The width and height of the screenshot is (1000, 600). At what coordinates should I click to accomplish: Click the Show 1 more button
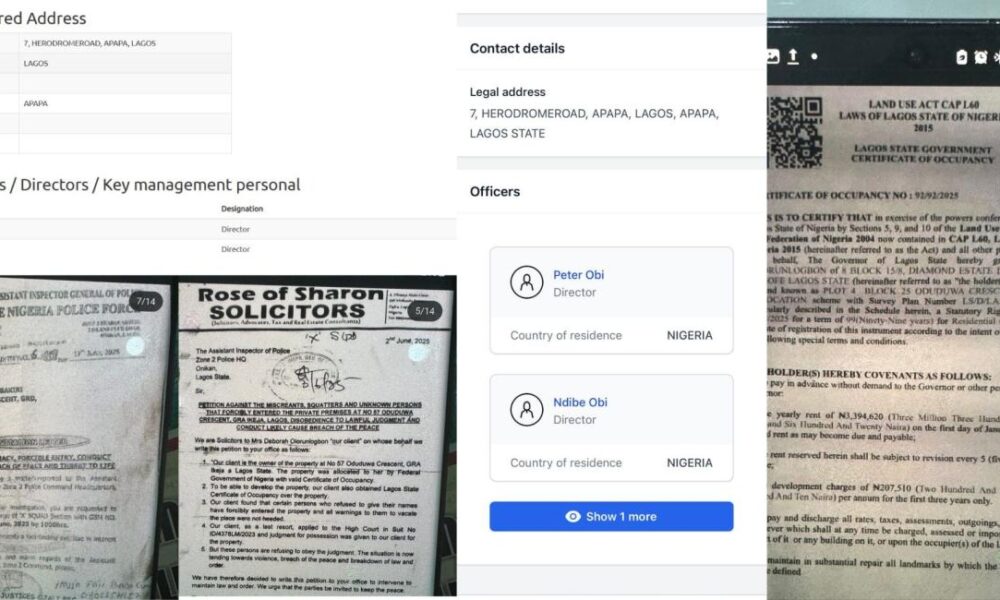click(611, 516)
